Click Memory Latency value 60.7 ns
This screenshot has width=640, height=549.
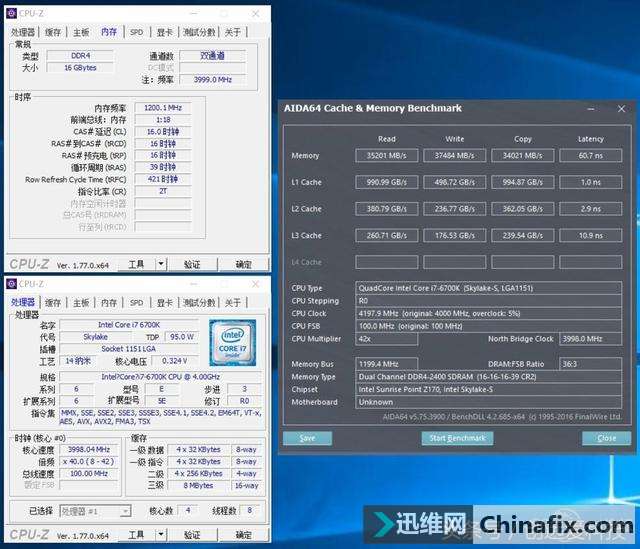pos(591,156)
